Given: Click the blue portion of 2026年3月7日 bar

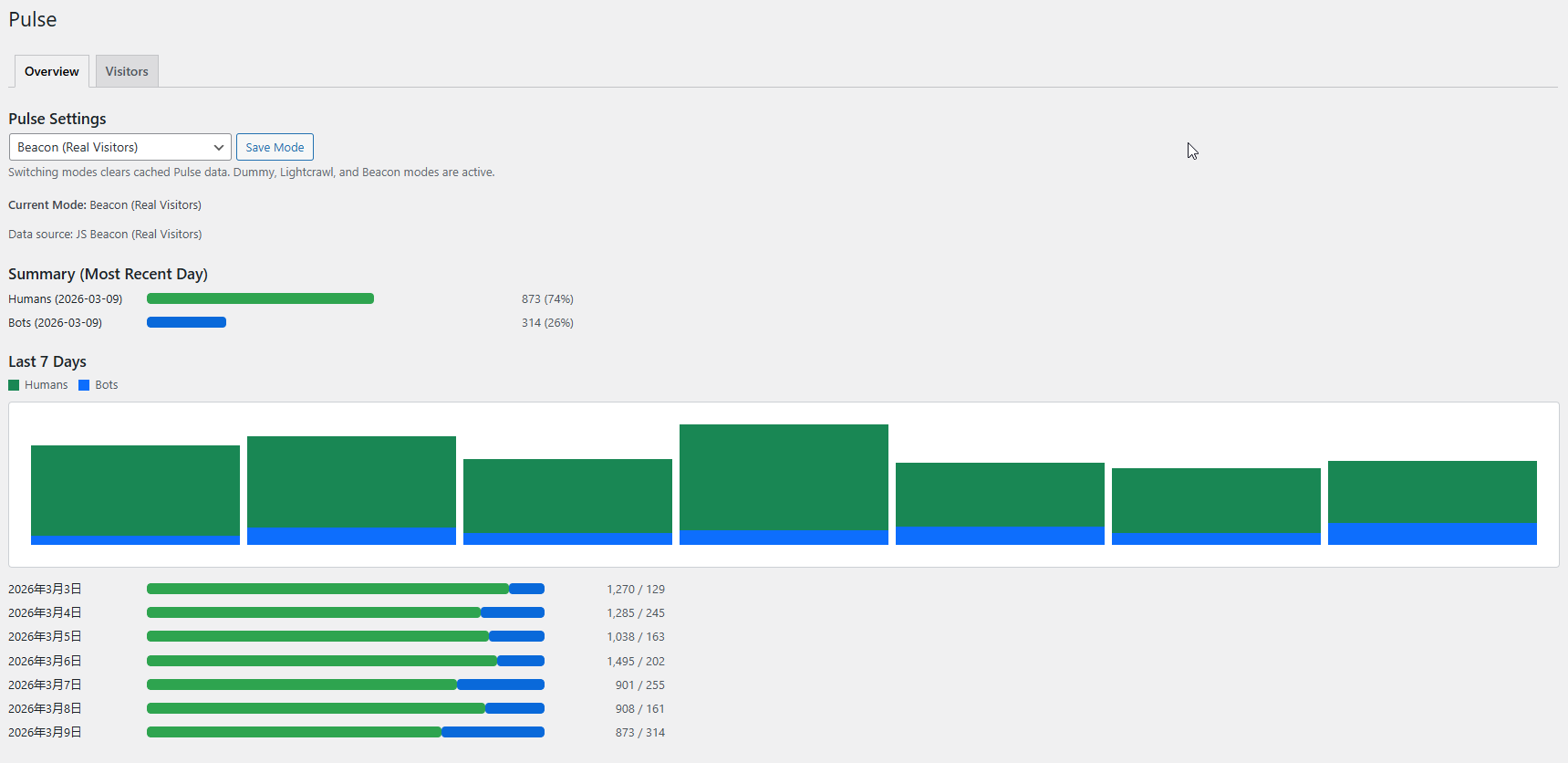Looking at the screenshot, I should click(501, 685).
